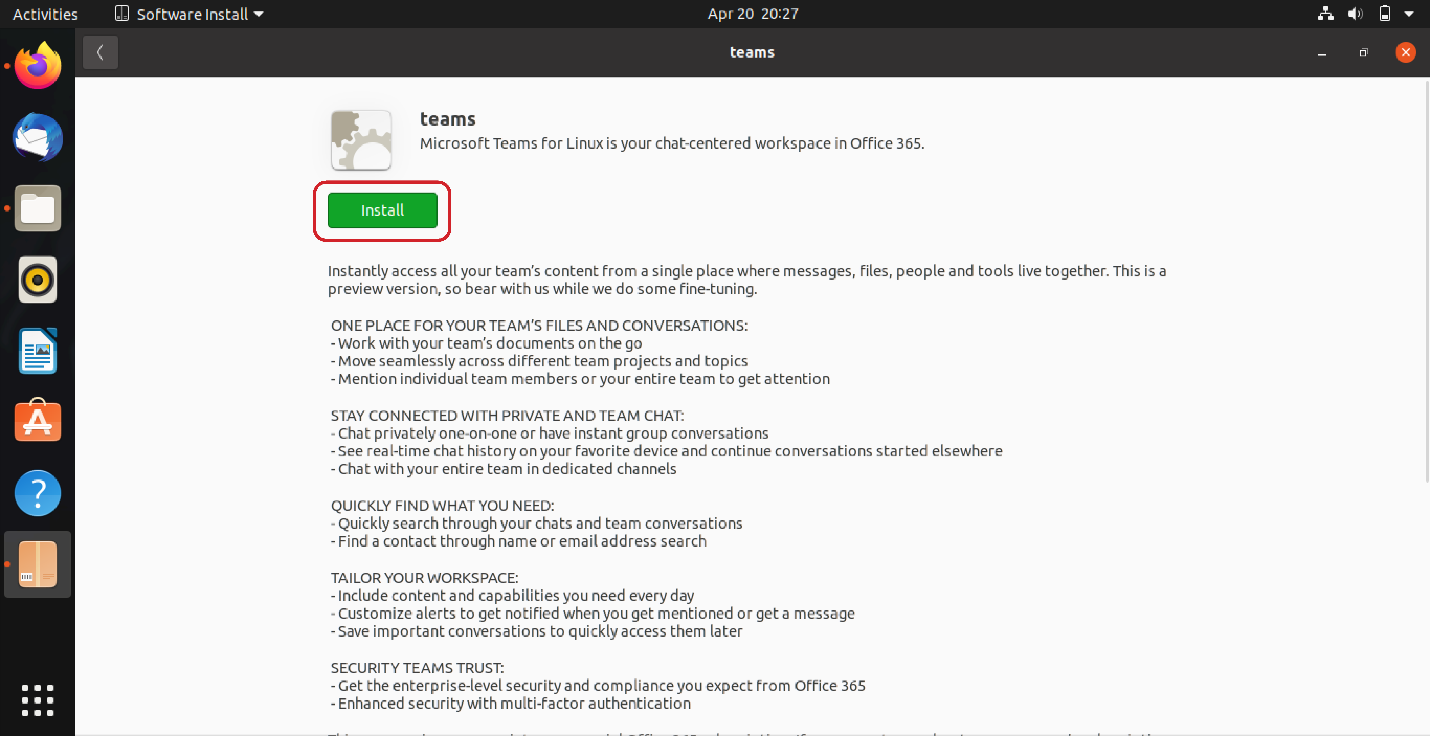Open Rhythmbox music player from the dock
This screenshot has height=736, width=1430.
[x=38, y=280]
